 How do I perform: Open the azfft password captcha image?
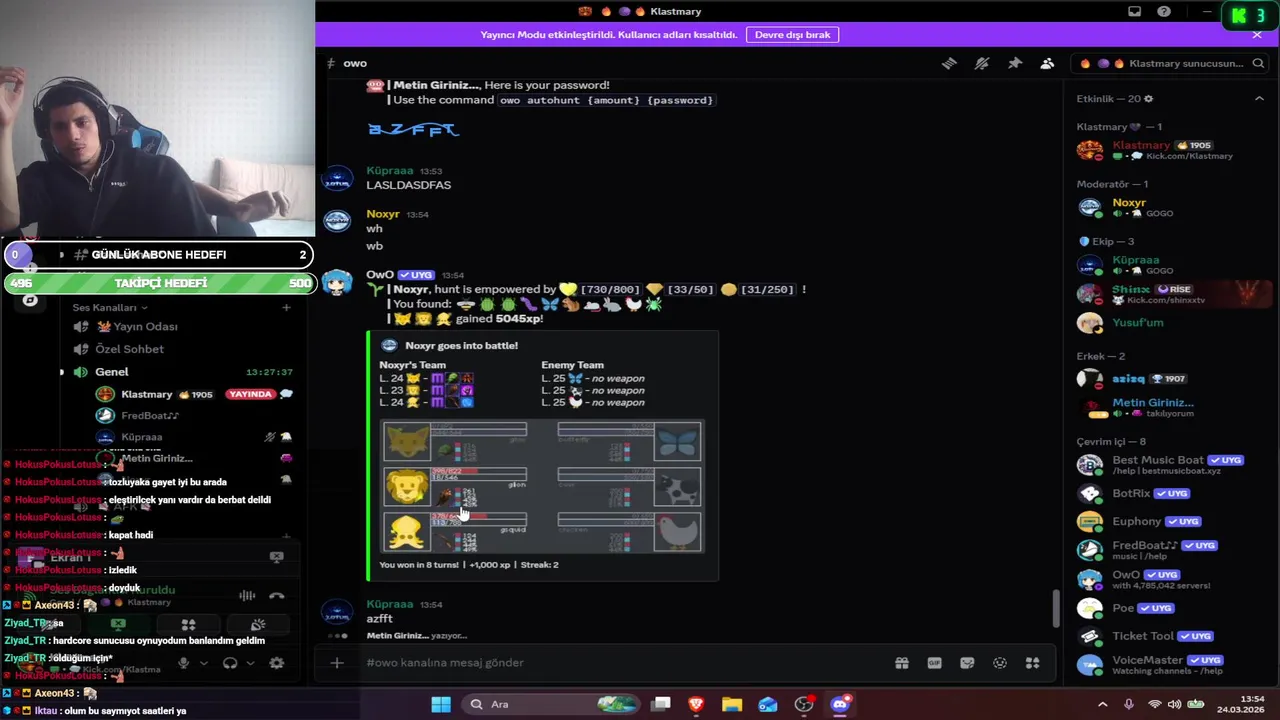(413, 129)
